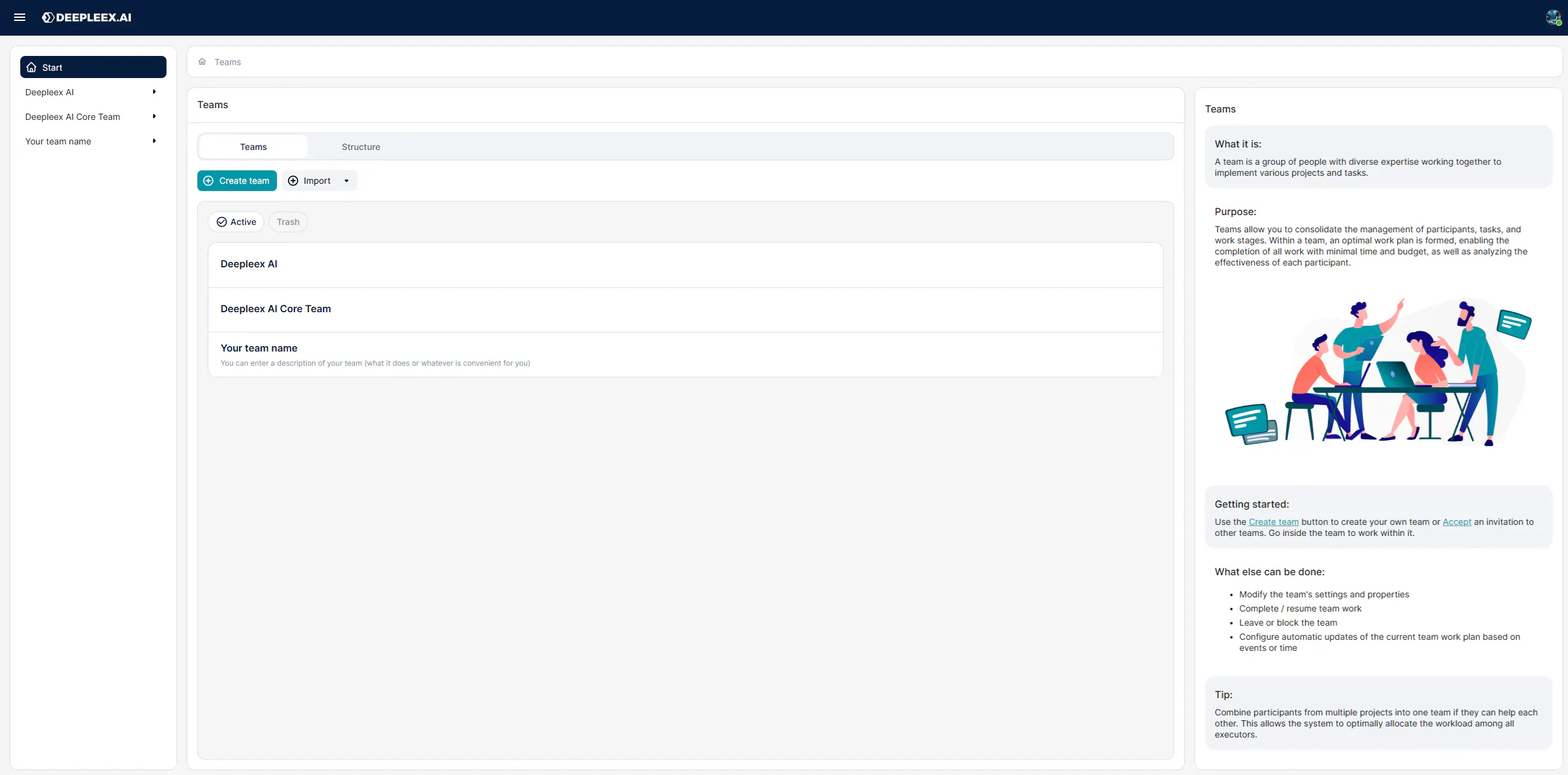Click the Teams heading in the help panel

click(1220, 109)
